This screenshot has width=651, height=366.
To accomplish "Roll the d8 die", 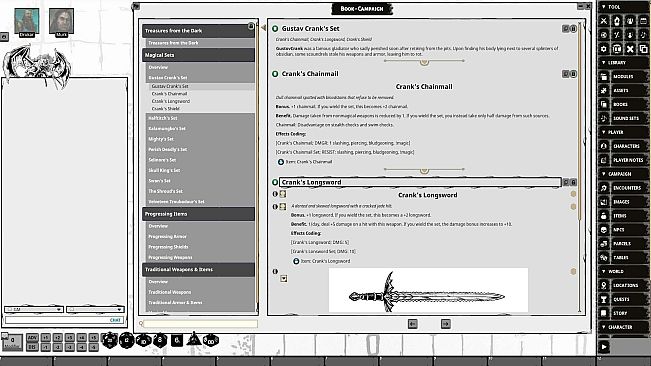I will (160, 341).
